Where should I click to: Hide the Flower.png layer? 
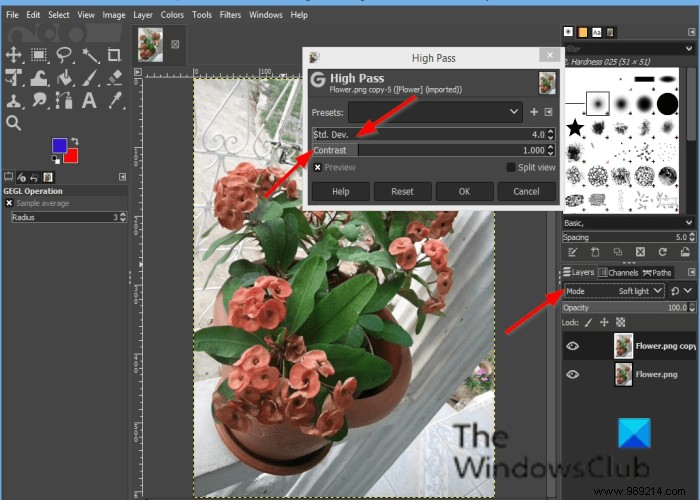pyautogui.click(x=572, y=374)
